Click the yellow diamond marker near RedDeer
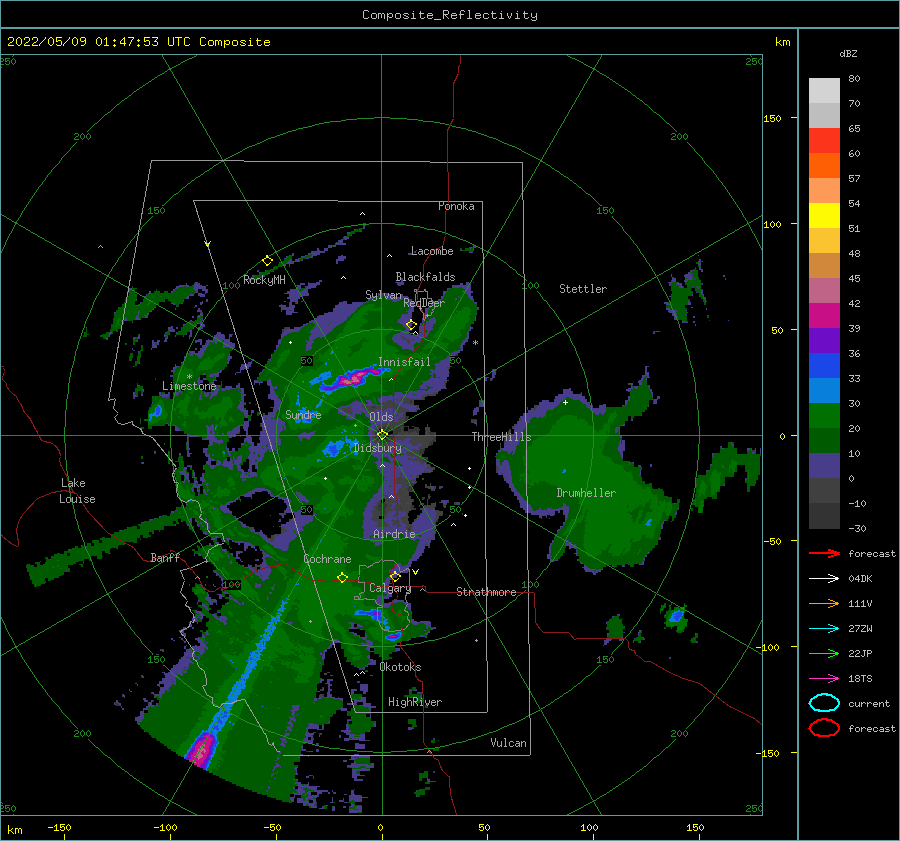This screenshot has width=900, height=841. click(411, 325)
